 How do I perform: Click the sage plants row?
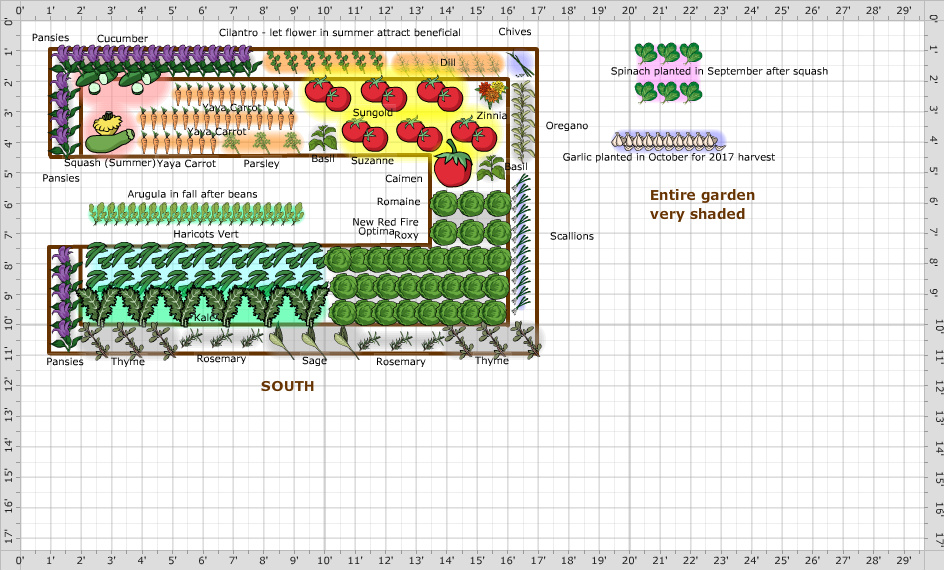(314, 341)
